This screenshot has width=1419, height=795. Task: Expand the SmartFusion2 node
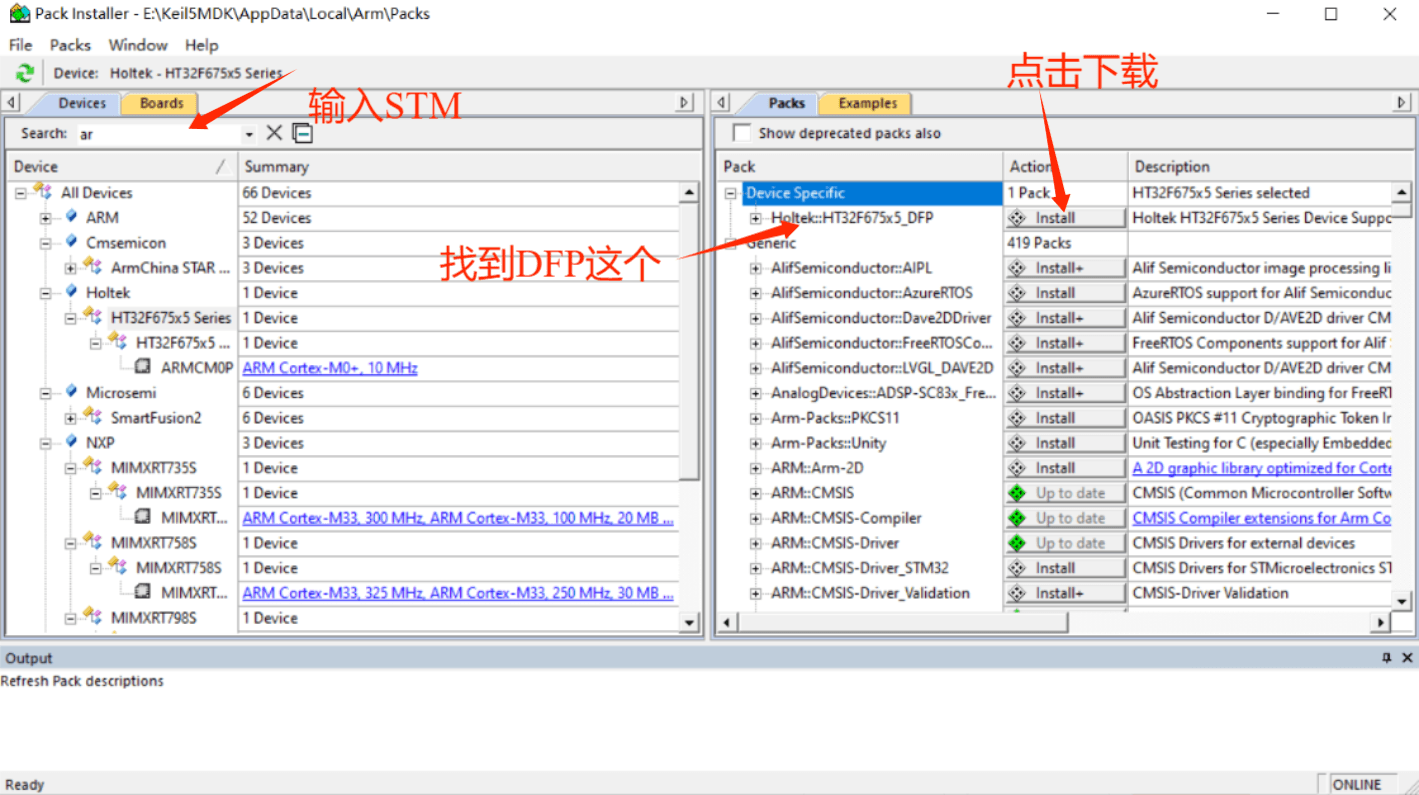[x=71, y=418]
